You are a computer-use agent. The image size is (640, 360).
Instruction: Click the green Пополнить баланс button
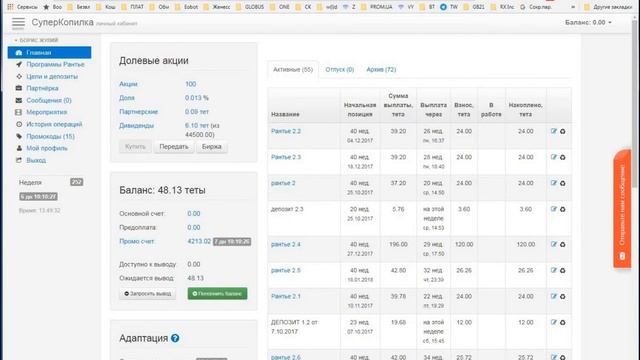pyautogui.click(x=217, y=293)
